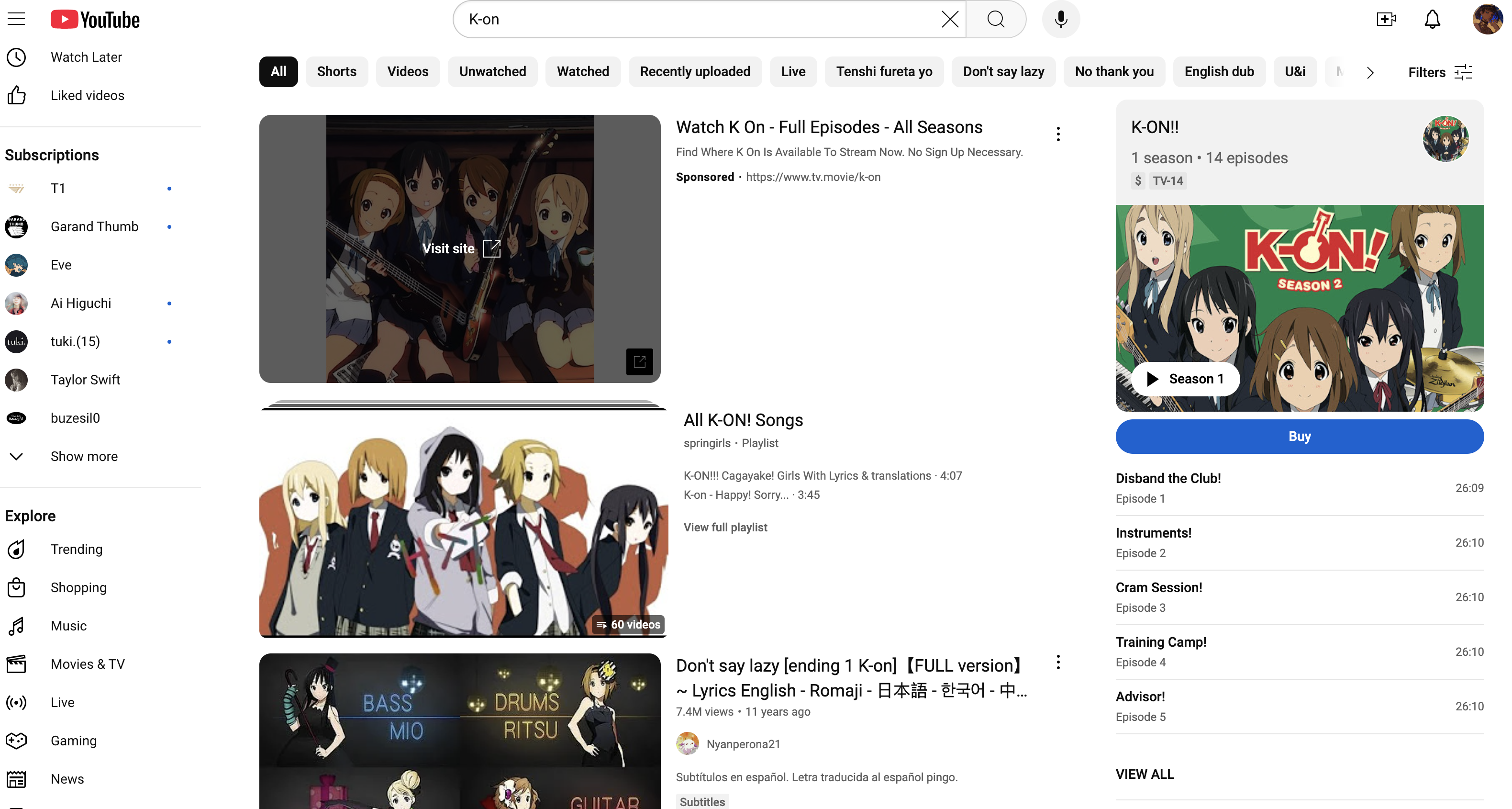
Task: Open Movies & TV in Explore
Action: (100, 664)
